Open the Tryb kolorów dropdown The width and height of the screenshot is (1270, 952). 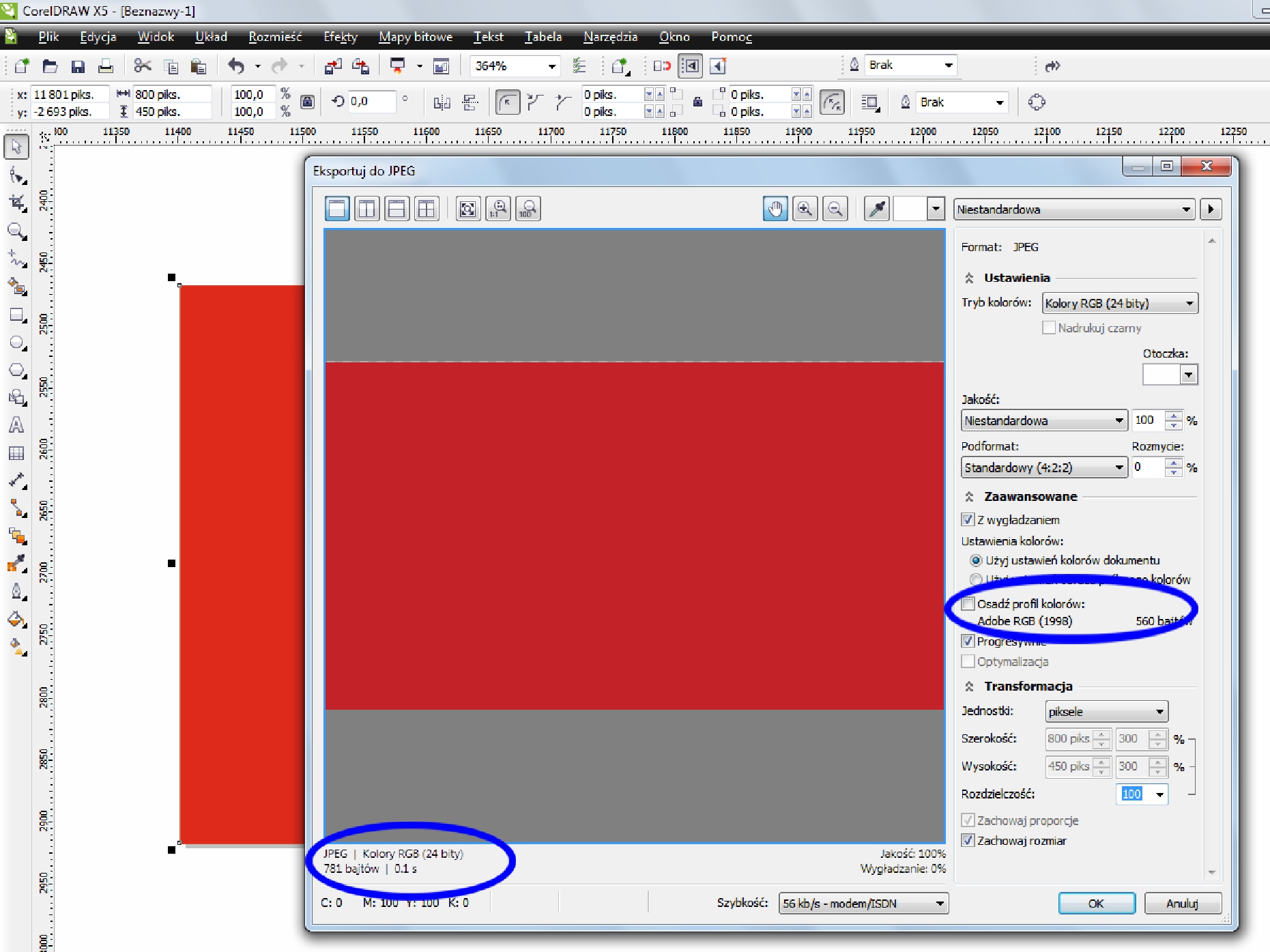[1120, 303]
